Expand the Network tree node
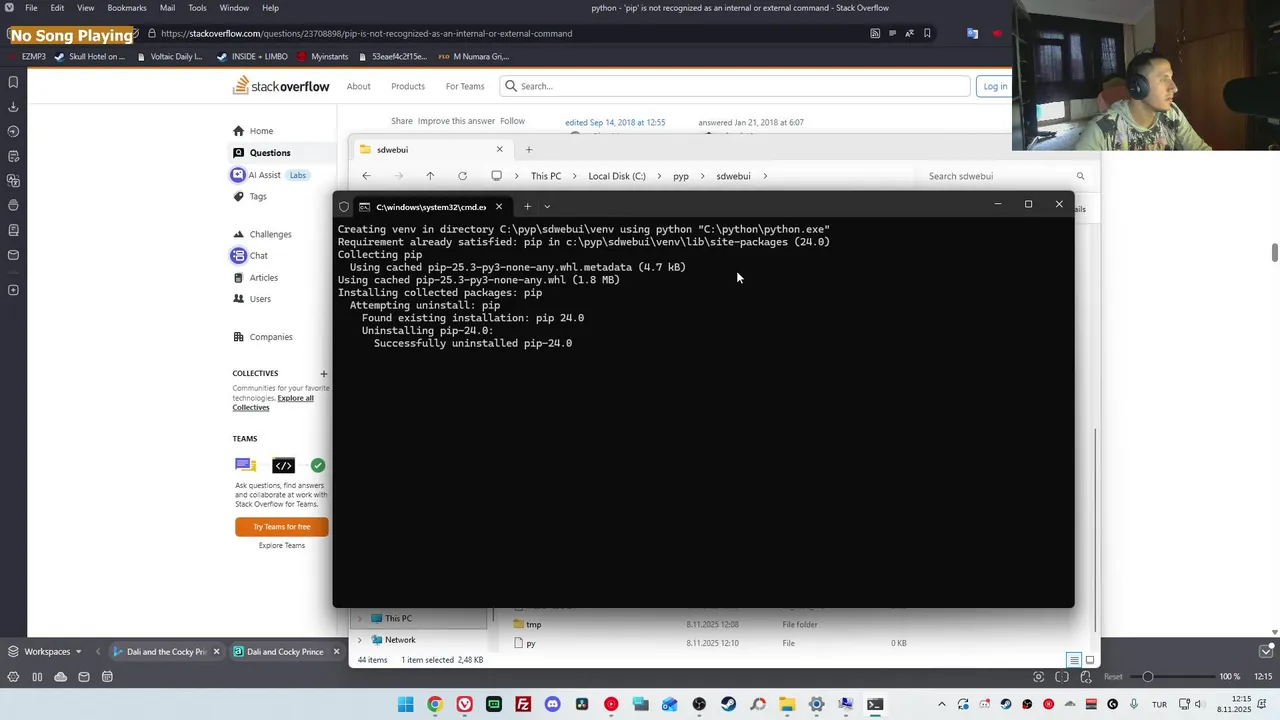 coord(360,640)
